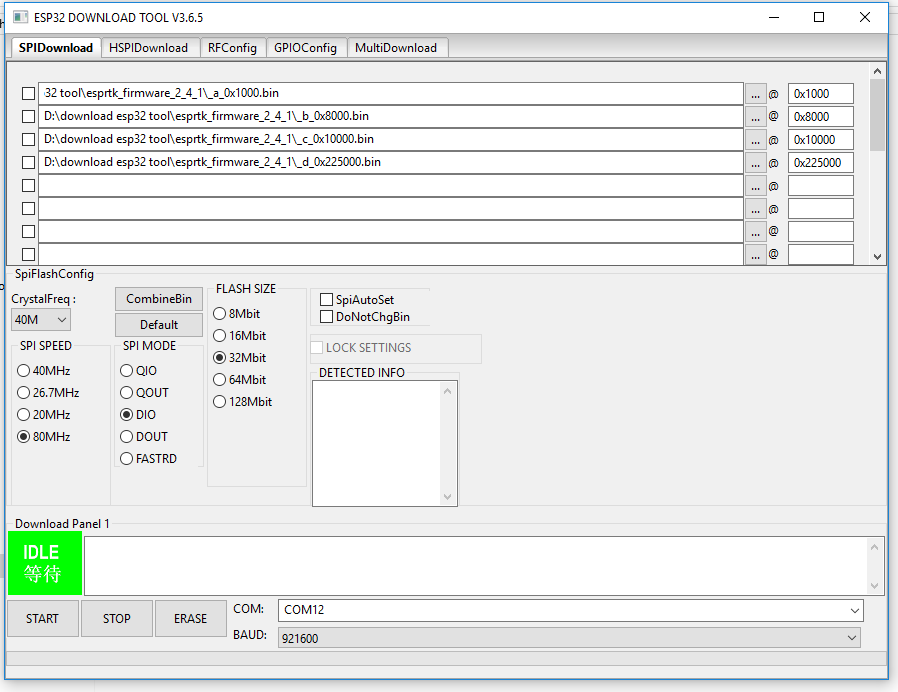898x692 pixels.
Task: Select 64Mbit flash size
Action: point(220,380)
